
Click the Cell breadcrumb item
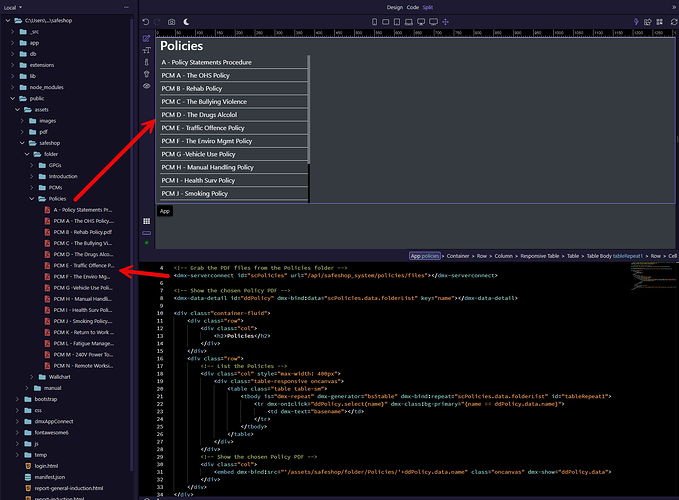click(672, 256)
